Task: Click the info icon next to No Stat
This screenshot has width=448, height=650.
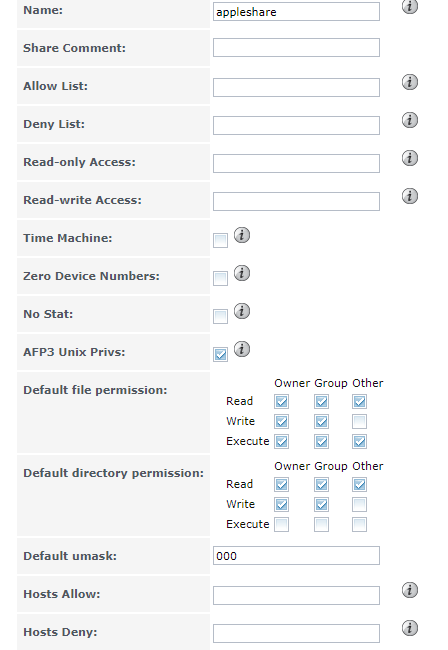Action: pos(242,311)
